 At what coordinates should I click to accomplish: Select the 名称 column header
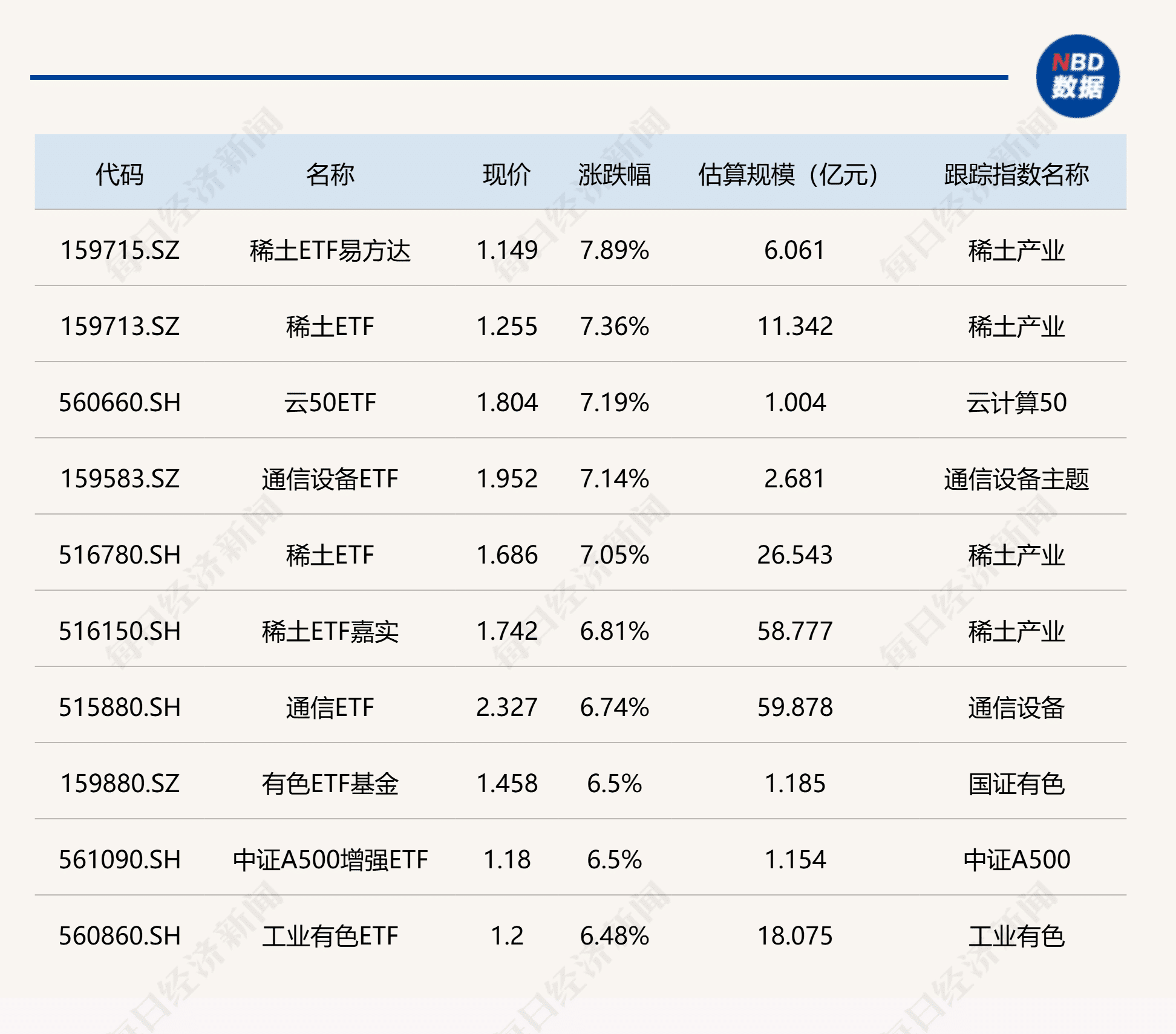(x=331, y=174)
